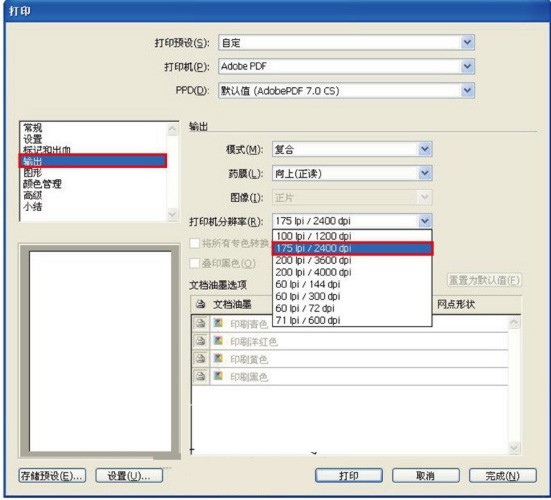Click printer icon beside 印刷黄色 ink
This screenshot has height=500, width=551.
click(201, 359)
